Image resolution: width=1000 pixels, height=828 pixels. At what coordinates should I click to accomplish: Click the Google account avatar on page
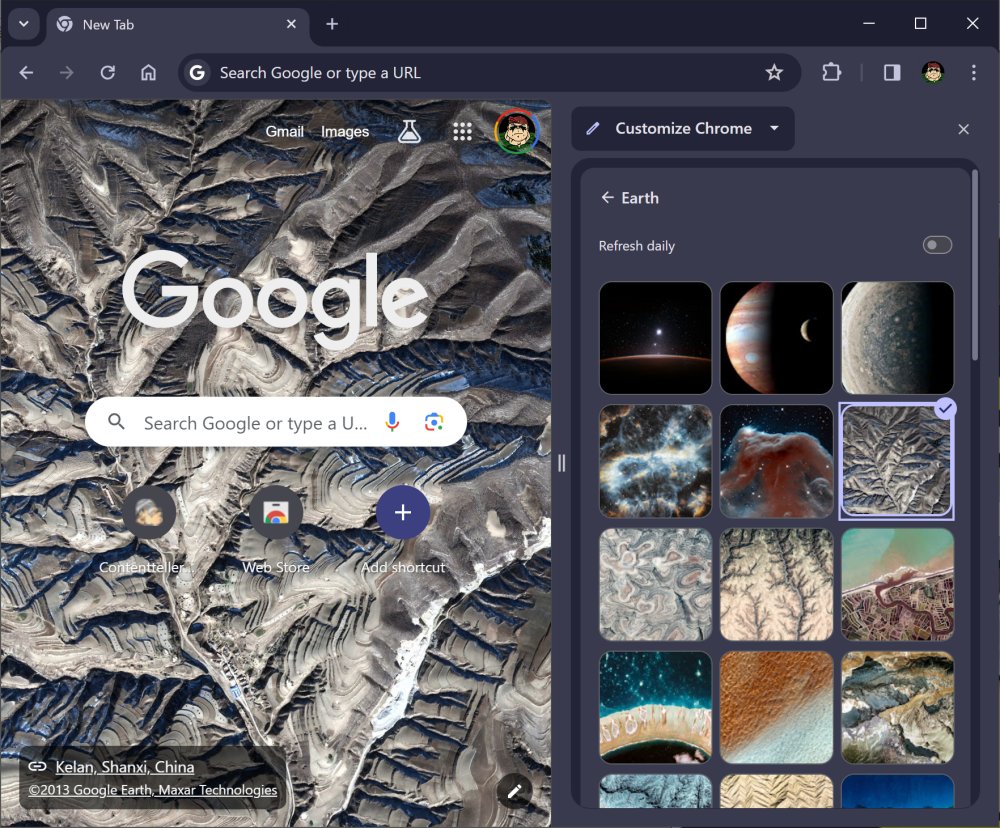click(517, 131)
